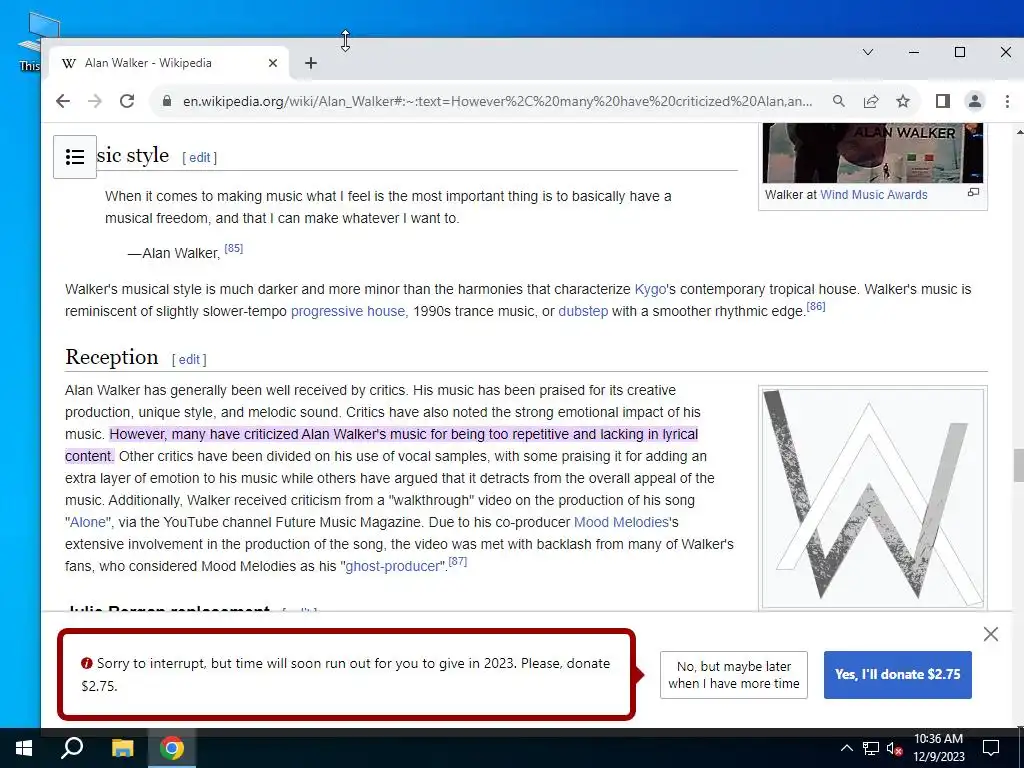Open citation 87 reference

click(458, 561)
